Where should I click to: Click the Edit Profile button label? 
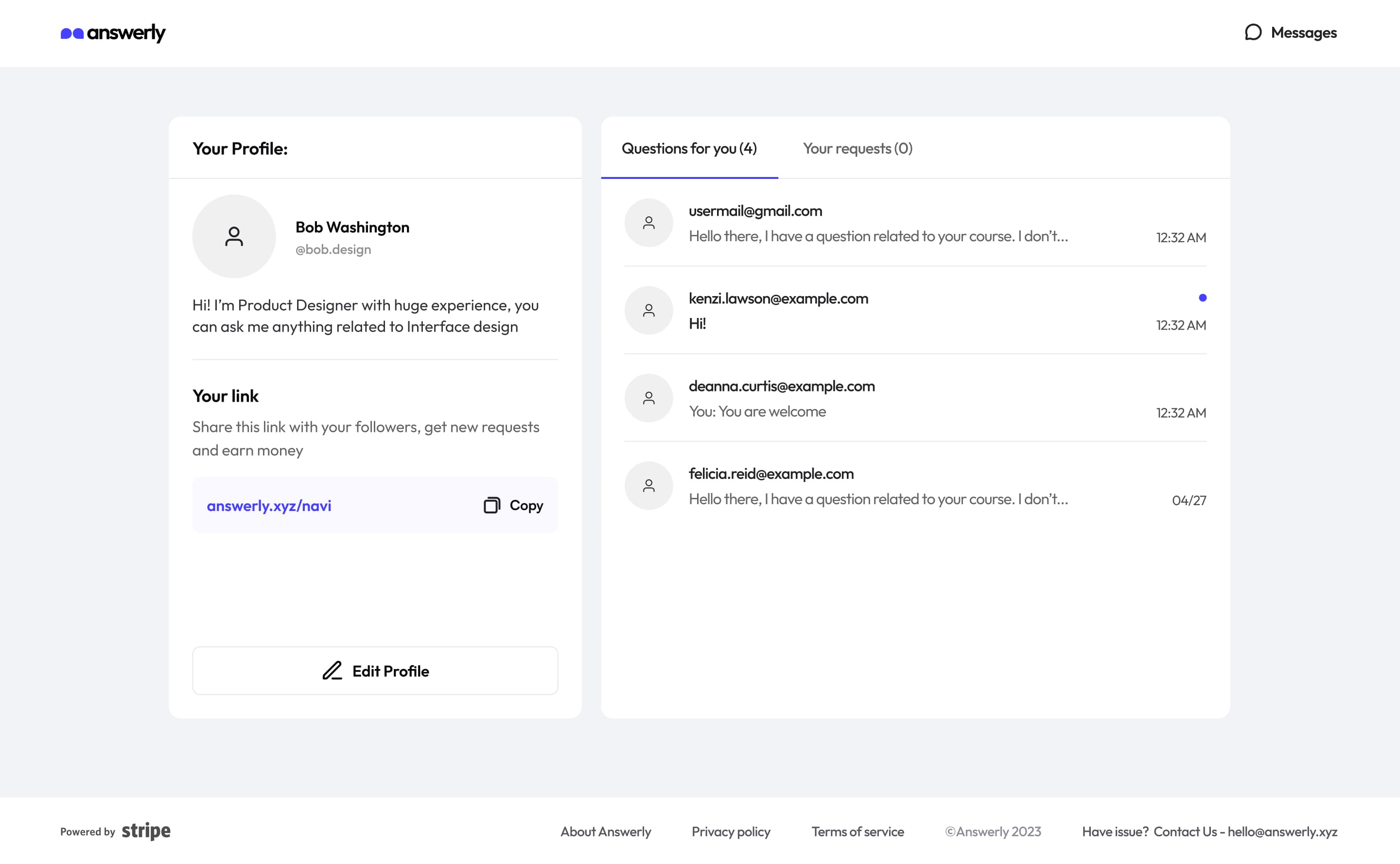tap(391, 671)
